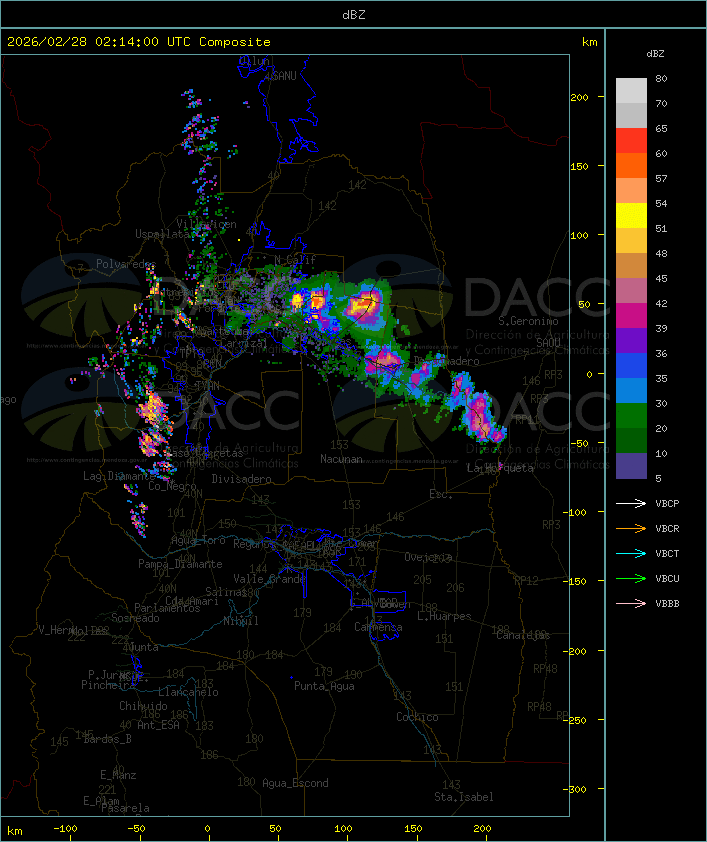Click the dBZ title at top center

[x=354, y=15]
